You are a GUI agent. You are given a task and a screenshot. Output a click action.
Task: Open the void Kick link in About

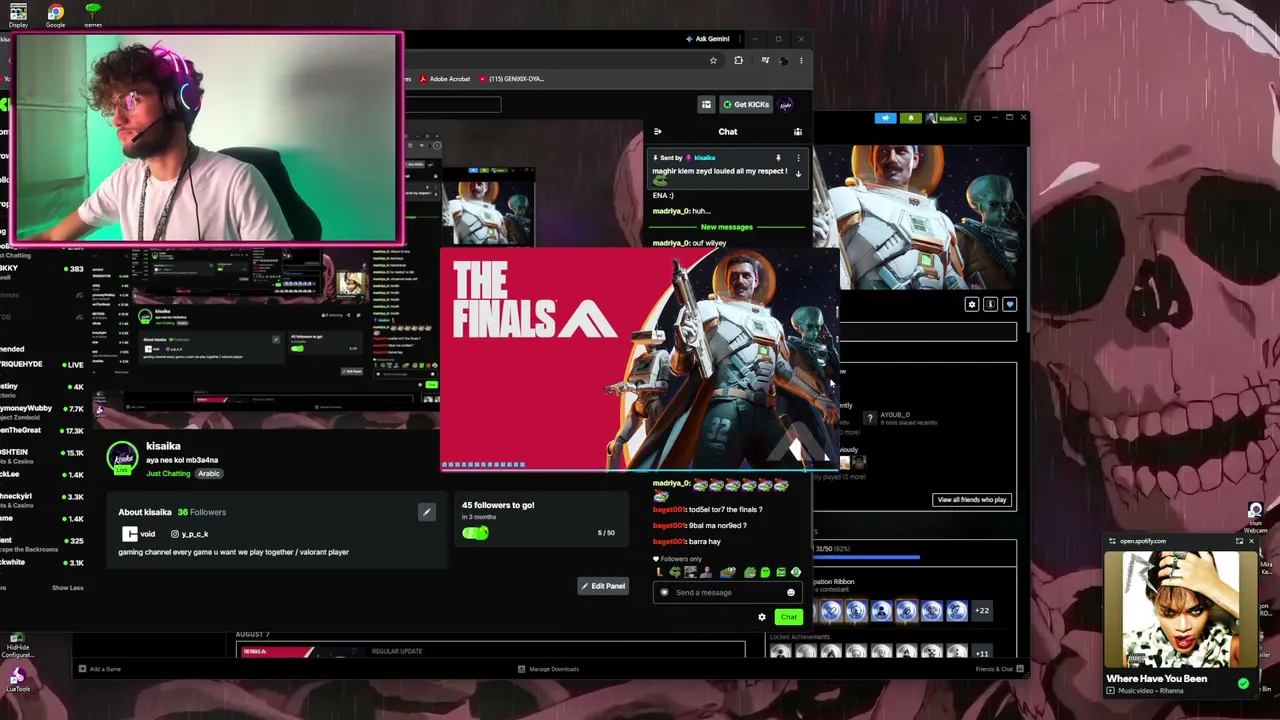[x=140, y=534]
